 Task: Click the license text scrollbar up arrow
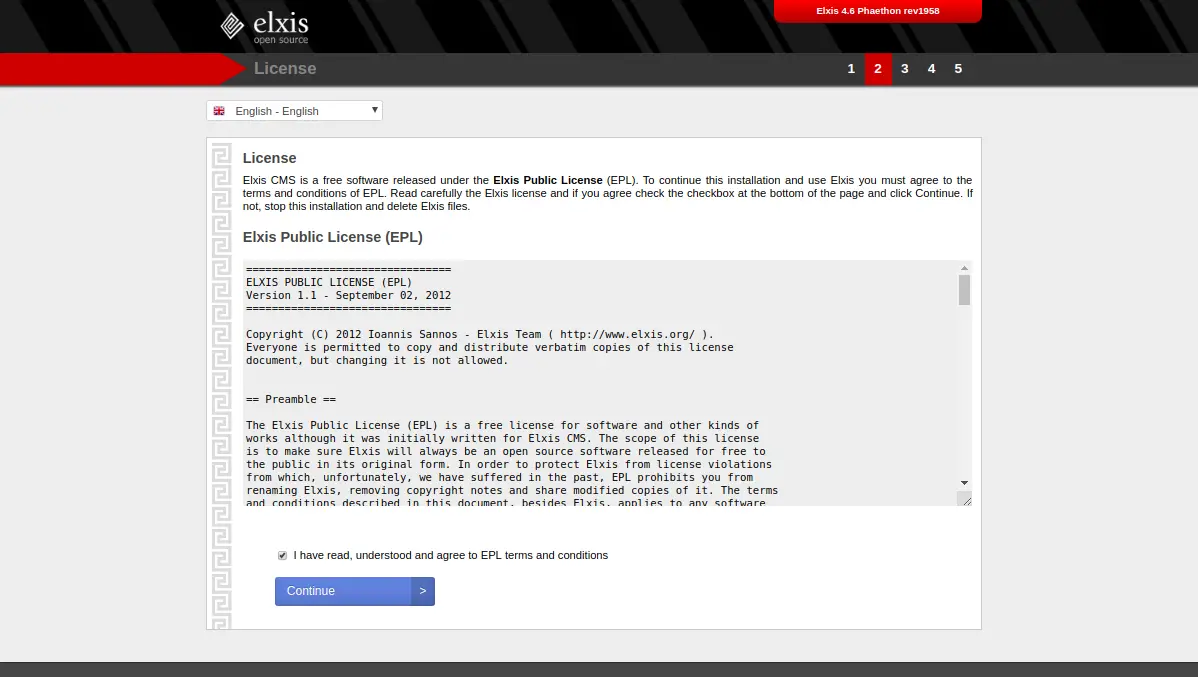pos(964,268)
